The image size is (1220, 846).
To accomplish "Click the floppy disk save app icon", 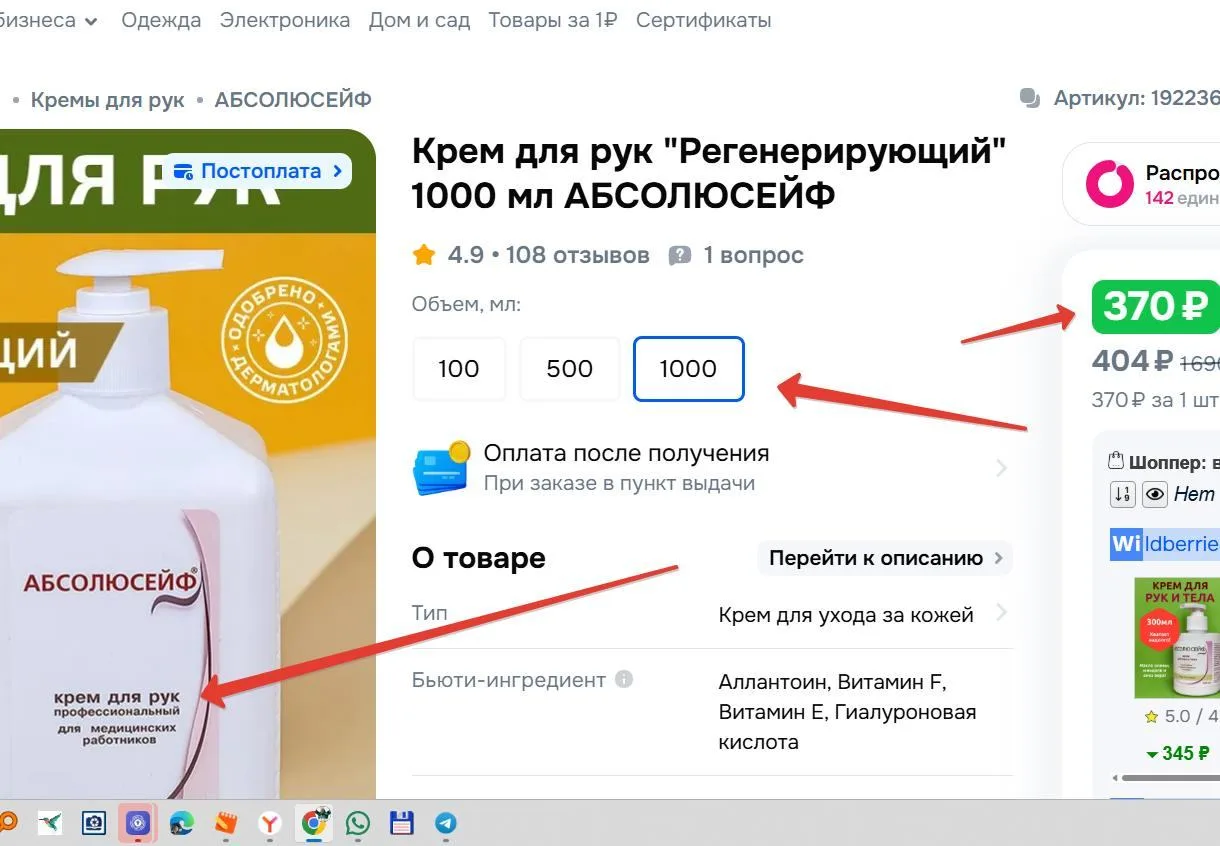I will click(x=402, y=823).
